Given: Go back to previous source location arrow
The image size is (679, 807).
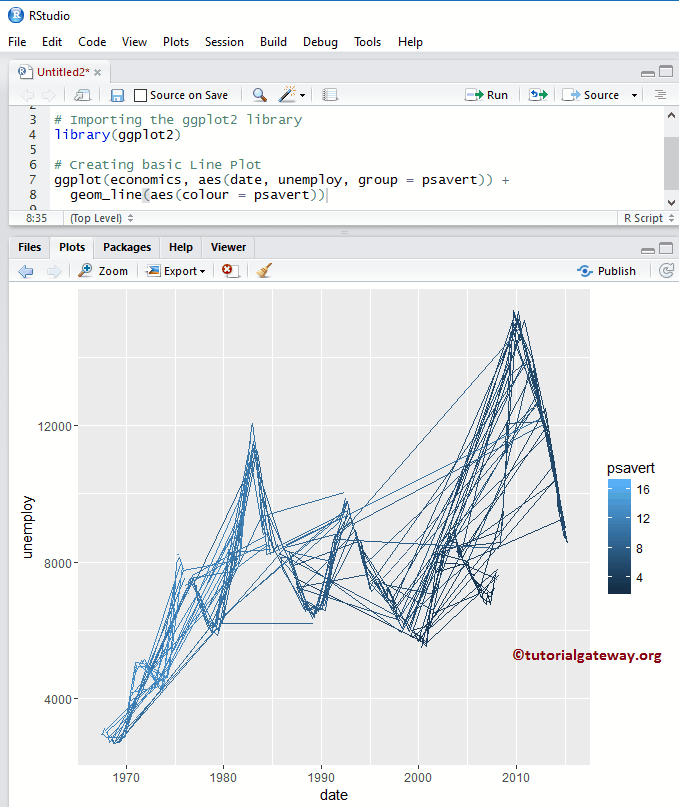Looking at the screenshot, I should [27, 95].
